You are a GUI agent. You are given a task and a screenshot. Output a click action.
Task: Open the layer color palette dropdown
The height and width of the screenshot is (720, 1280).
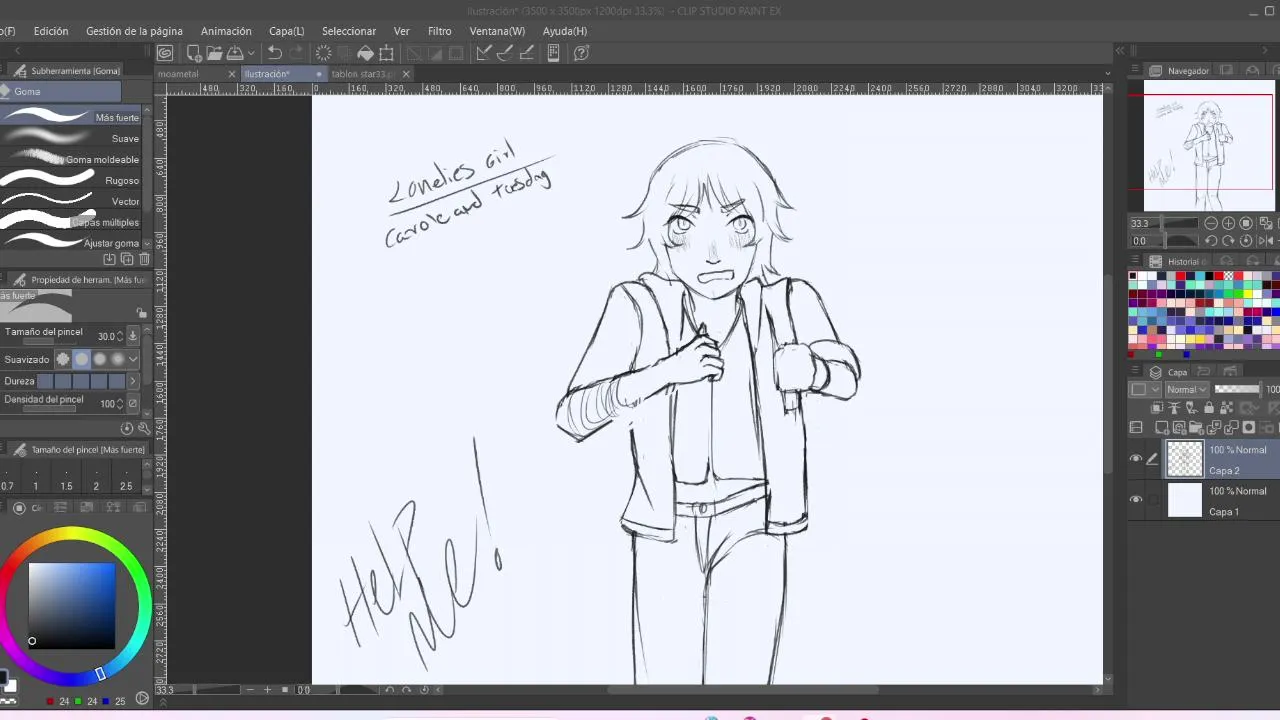1143,389
